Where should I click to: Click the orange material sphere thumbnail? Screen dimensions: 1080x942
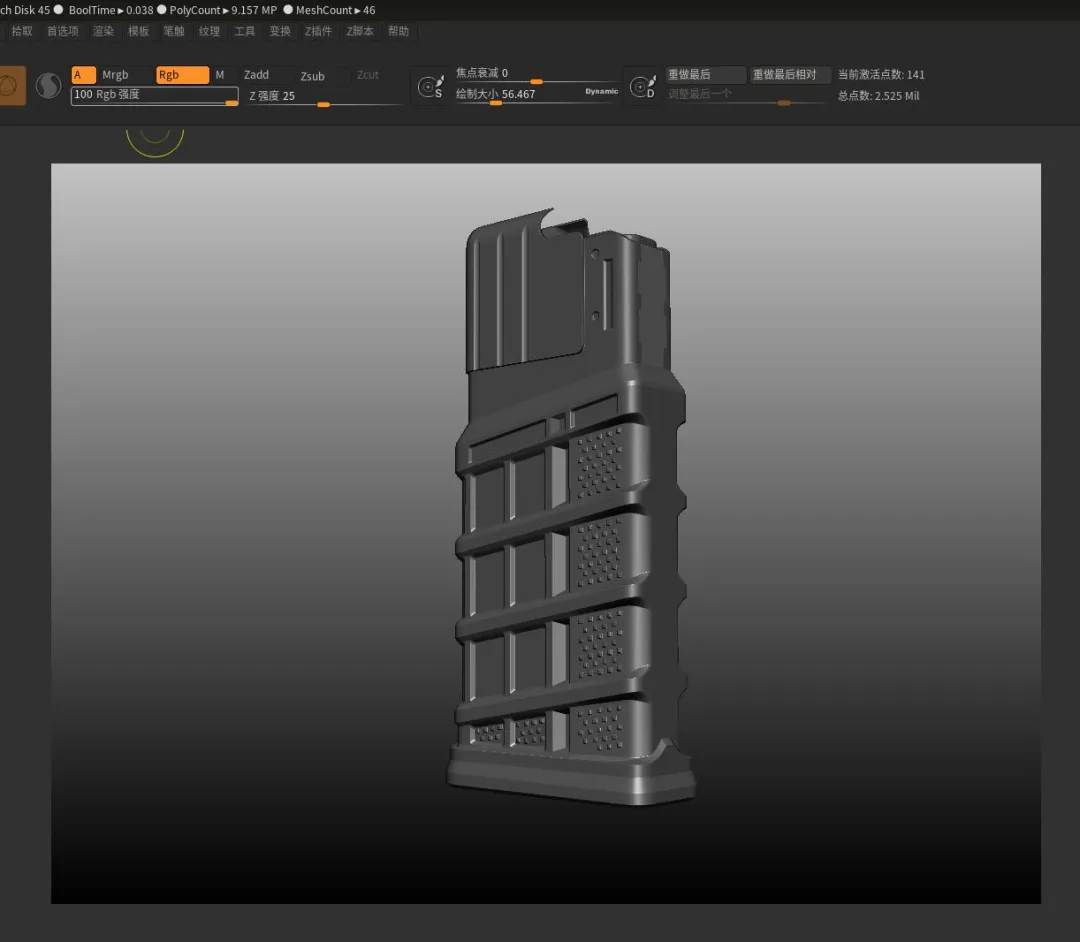pos(11,86)
